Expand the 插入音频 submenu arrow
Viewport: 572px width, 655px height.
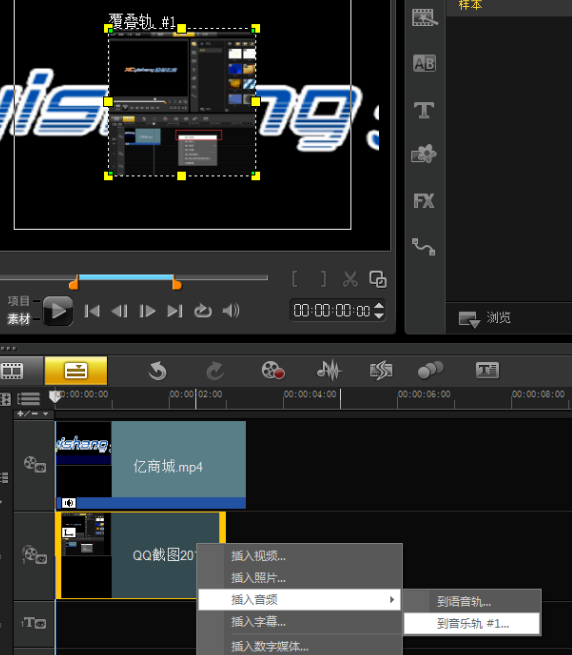pyautogui.click(x=392, y=599)
